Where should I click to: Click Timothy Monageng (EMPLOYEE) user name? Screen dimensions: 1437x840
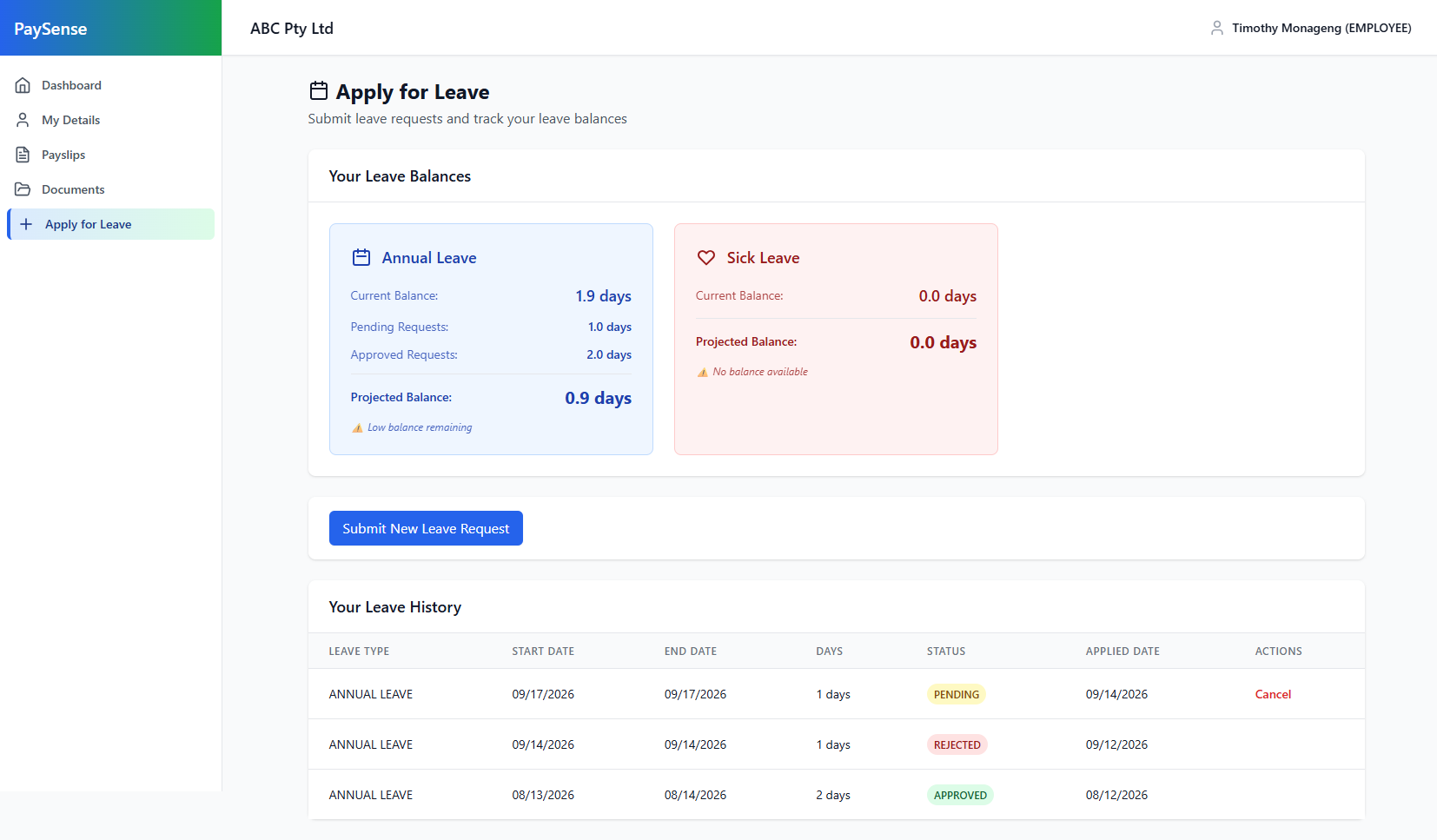tap(1321, 28)
